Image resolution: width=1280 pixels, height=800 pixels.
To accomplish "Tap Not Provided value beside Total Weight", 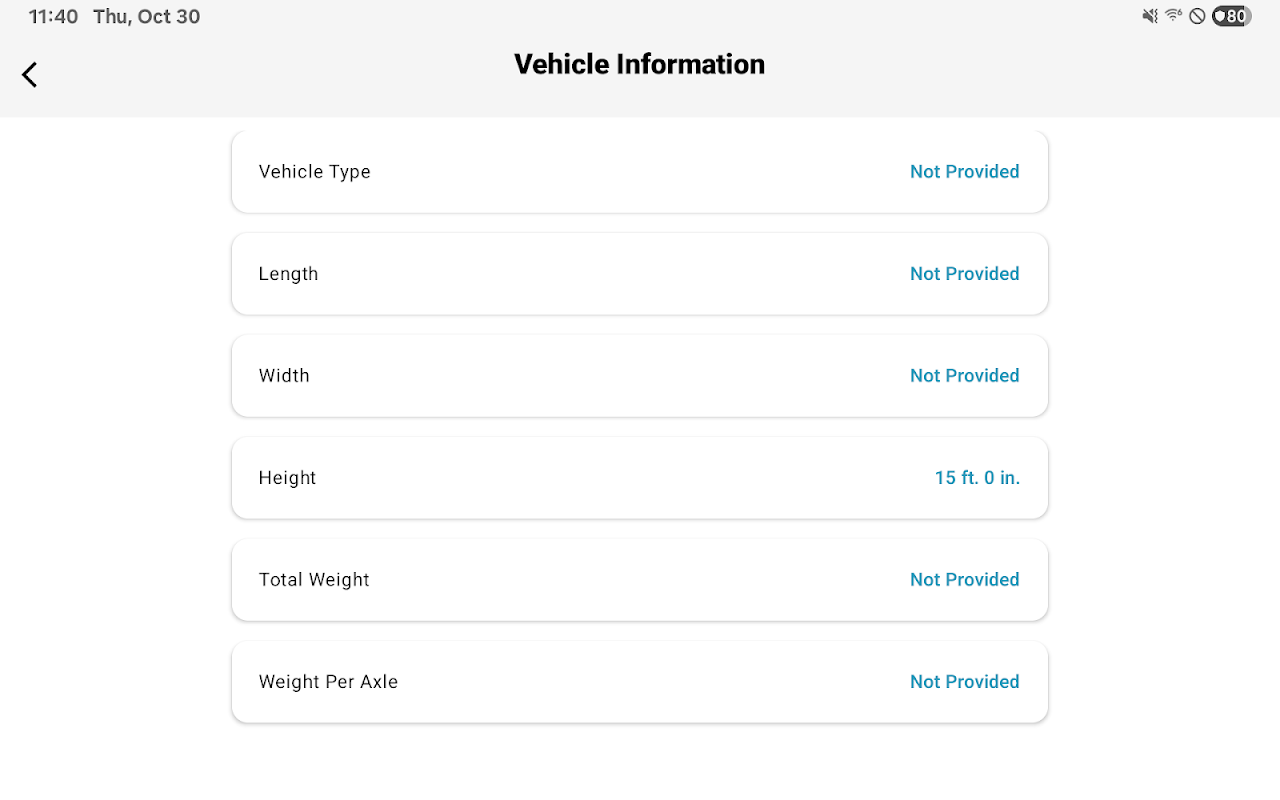I will [964, 580].
